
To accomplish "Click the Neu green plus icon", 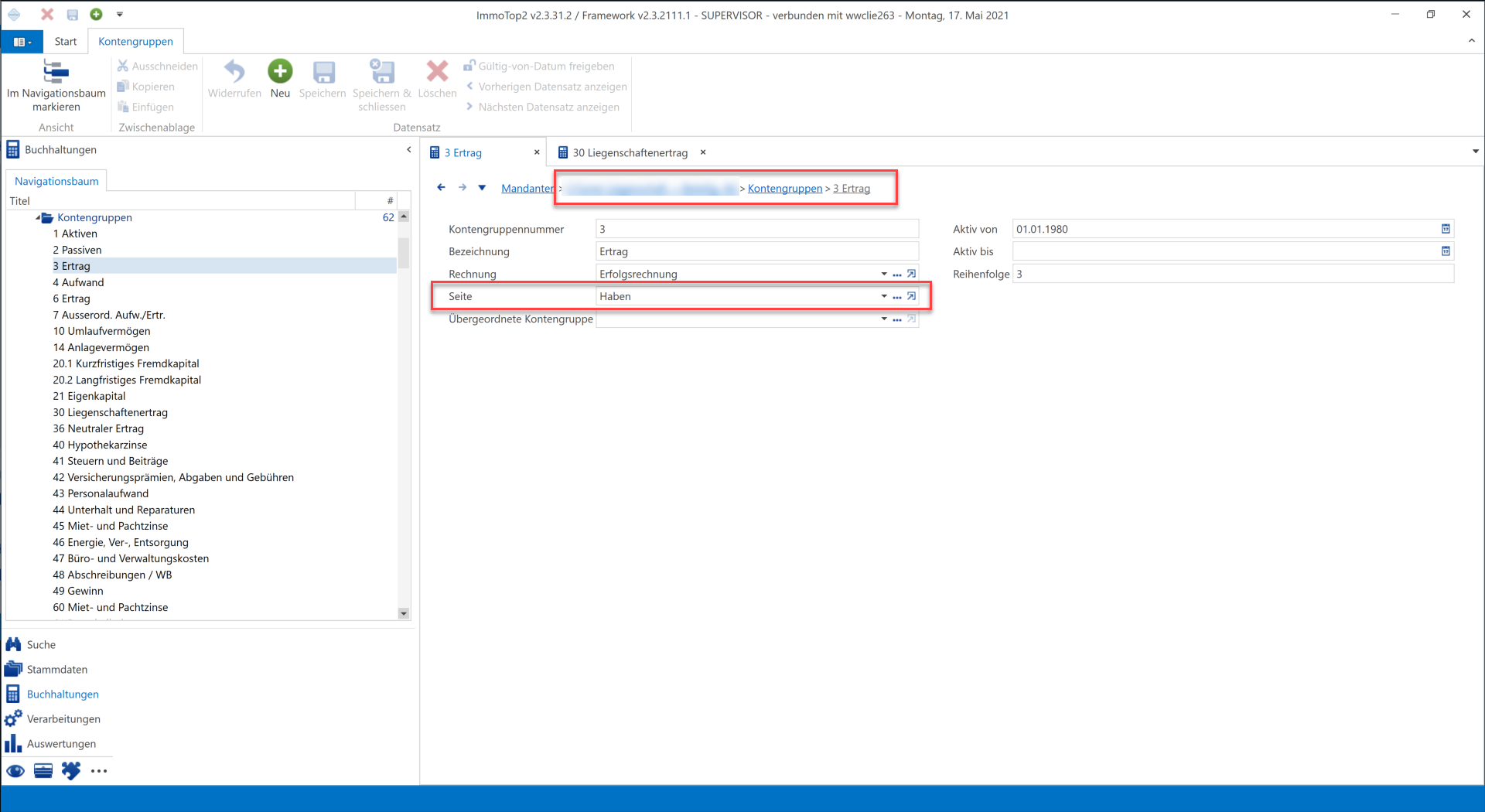I will (280, 71).
